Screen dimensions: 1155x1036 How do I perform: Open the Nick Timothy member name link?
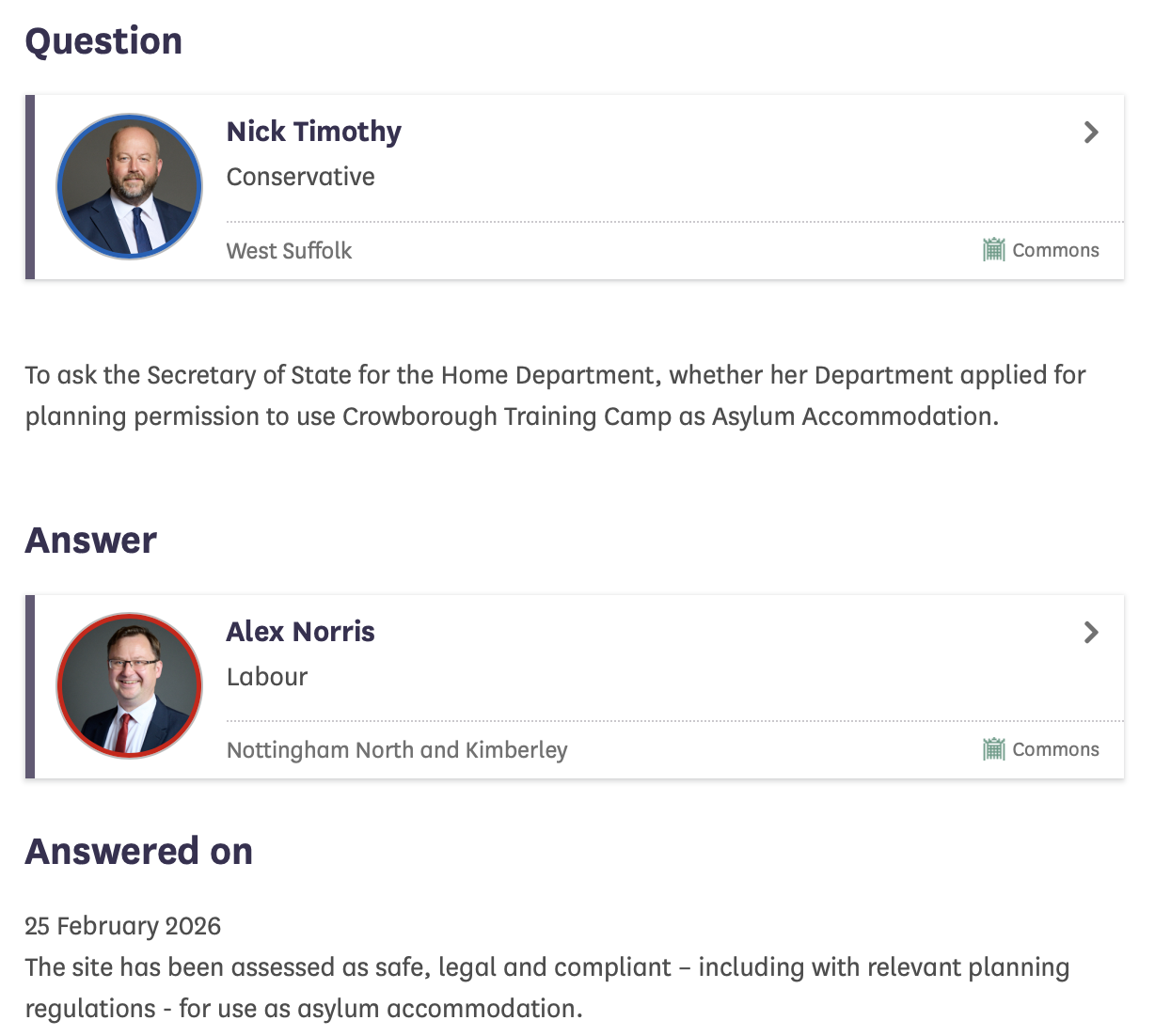[313, 132]
